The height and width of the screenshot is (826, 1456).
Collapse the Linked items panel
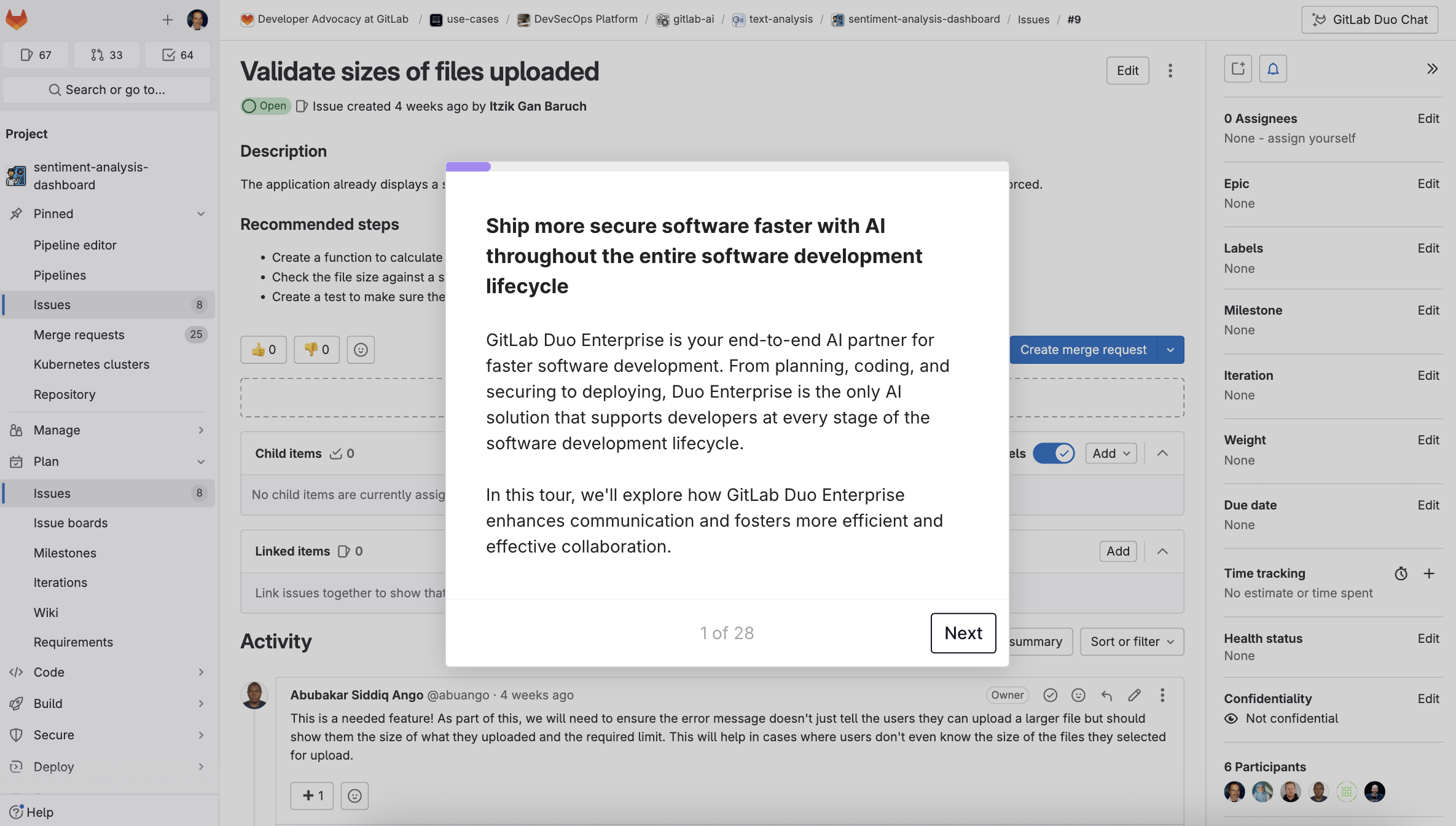point(1162,551)
